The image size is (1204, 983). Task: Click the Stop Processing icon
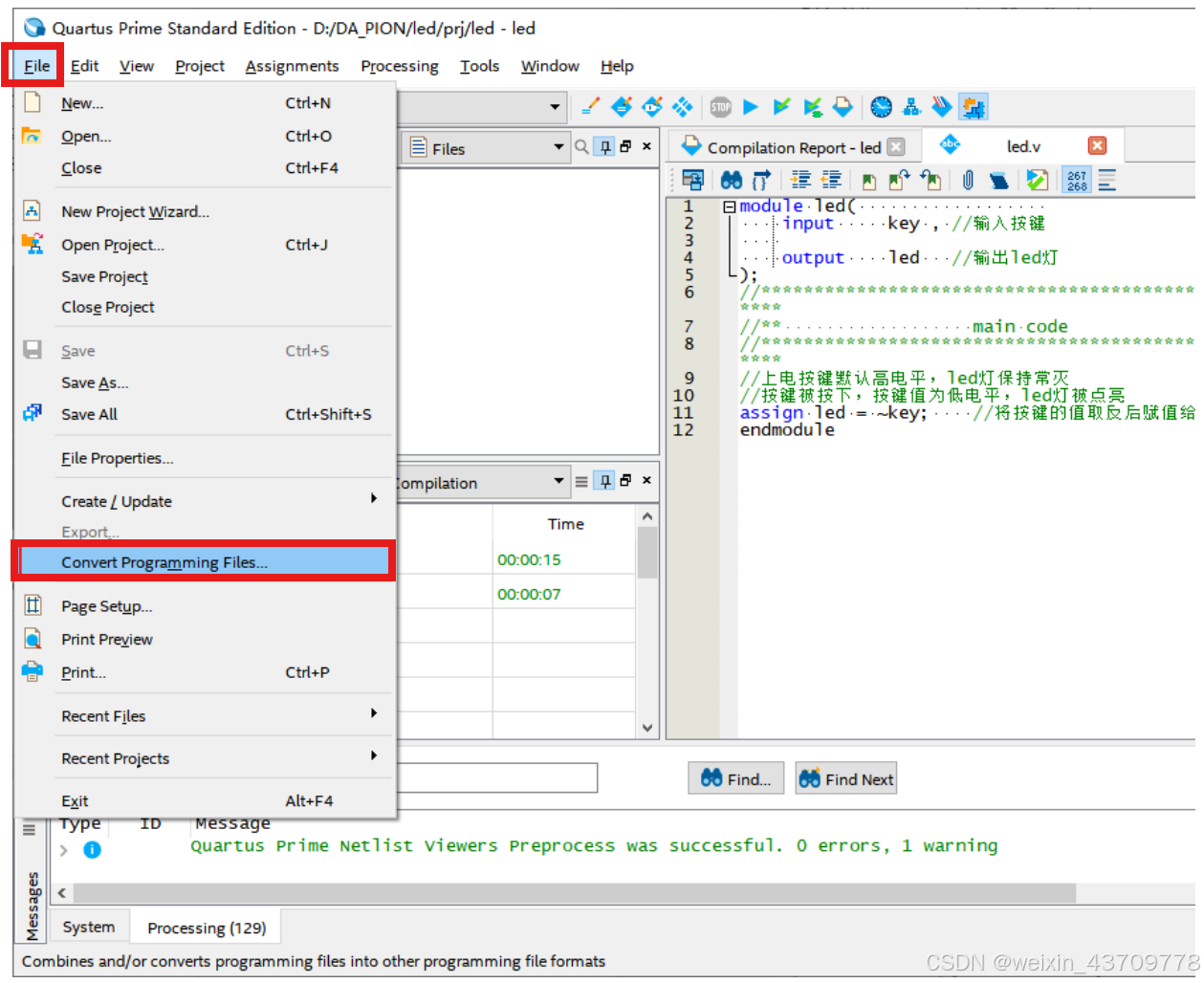pyautogui.click(x=721, y=107)
